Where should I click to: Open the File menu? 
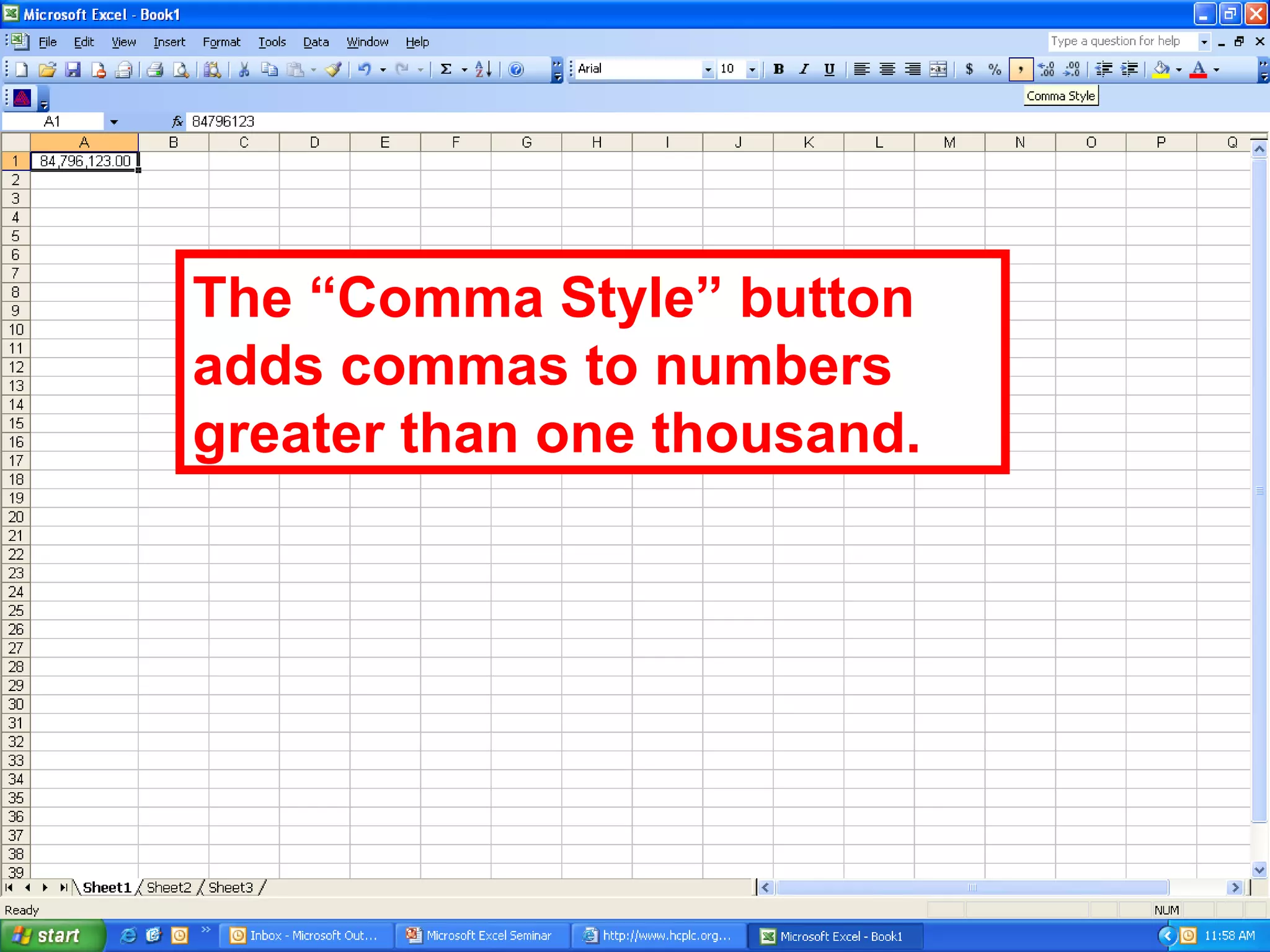click(x=47, y=42)
